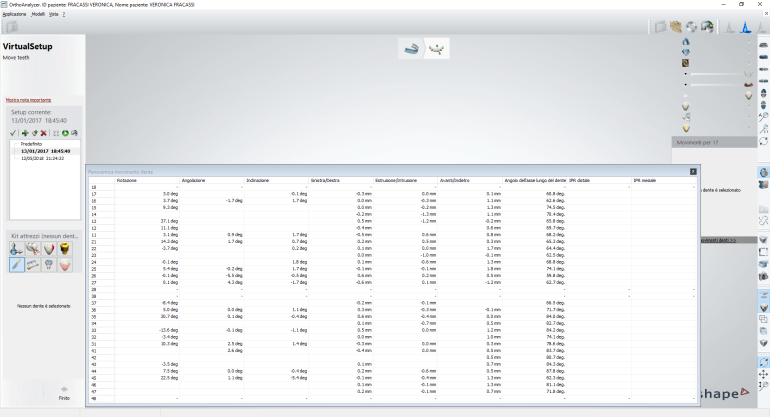Select the Predefinito setup entry
Viewport: 770px width, 417px height.
coord(32,144)
